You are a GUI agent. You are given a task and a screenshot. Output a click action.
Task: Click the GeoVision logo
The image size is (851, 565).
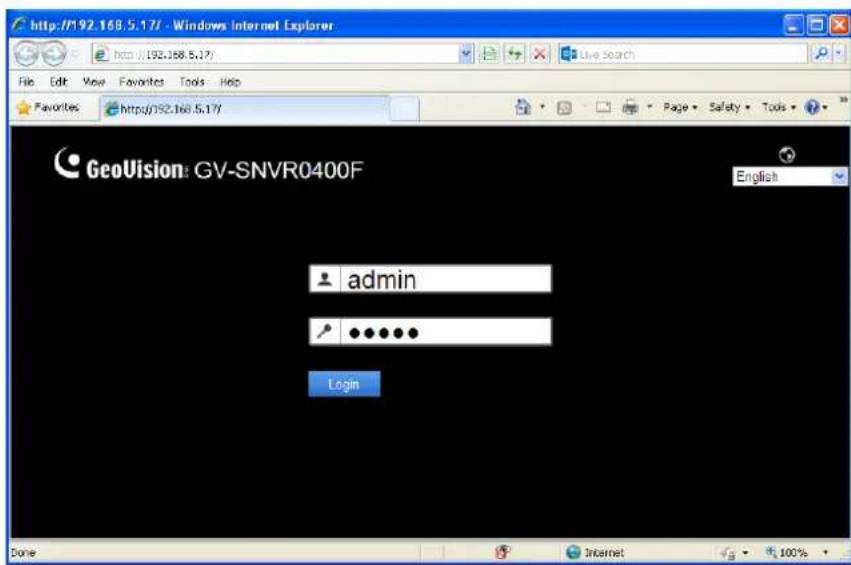120,164
